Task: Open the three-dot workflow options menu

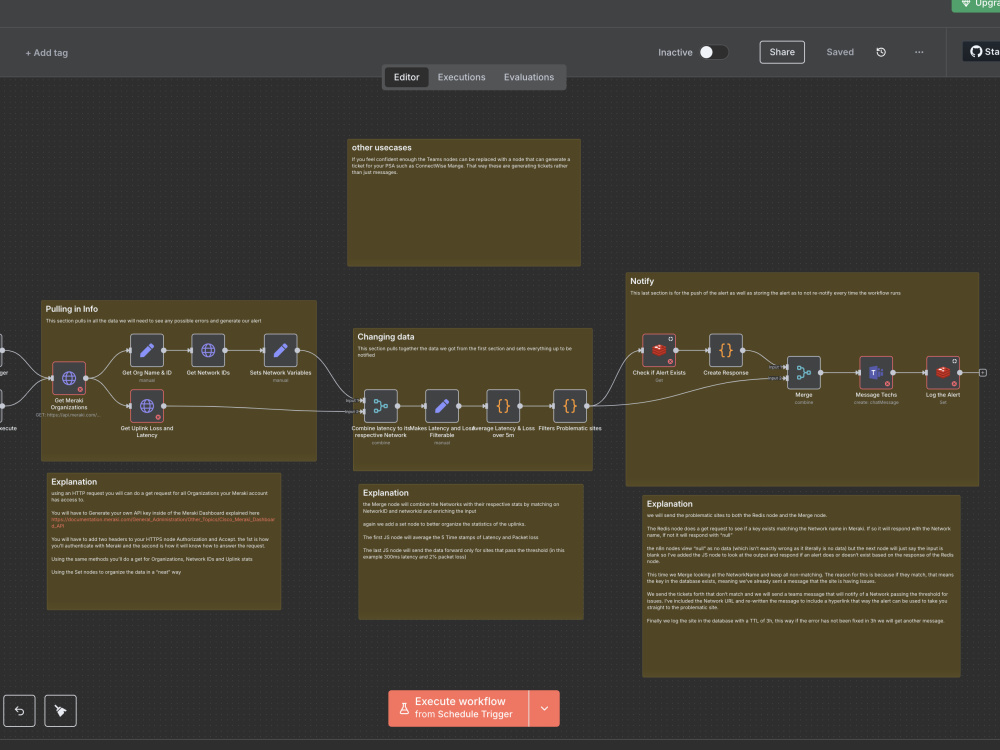Action: [x=919, y=52]
